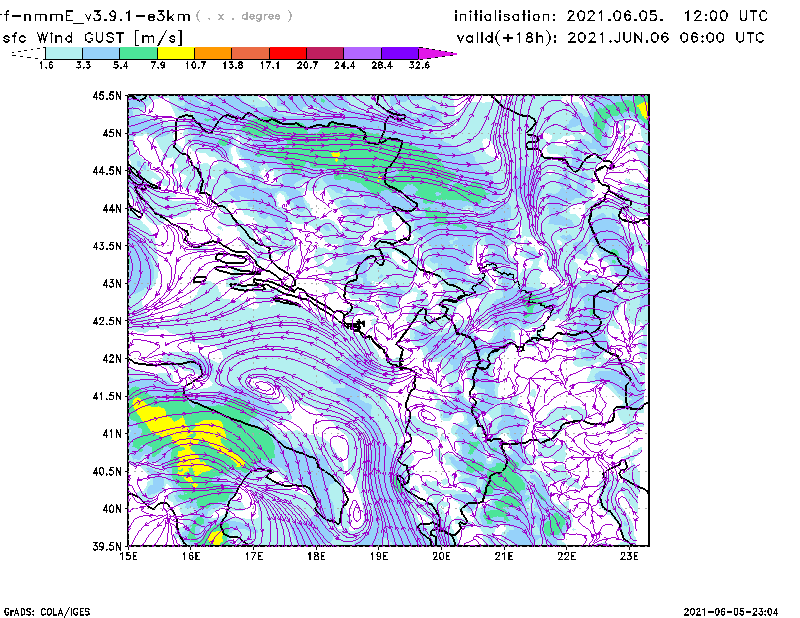Click the 24.4 legend value
This screenshot has height=618, width=800.
pos(344,65)
